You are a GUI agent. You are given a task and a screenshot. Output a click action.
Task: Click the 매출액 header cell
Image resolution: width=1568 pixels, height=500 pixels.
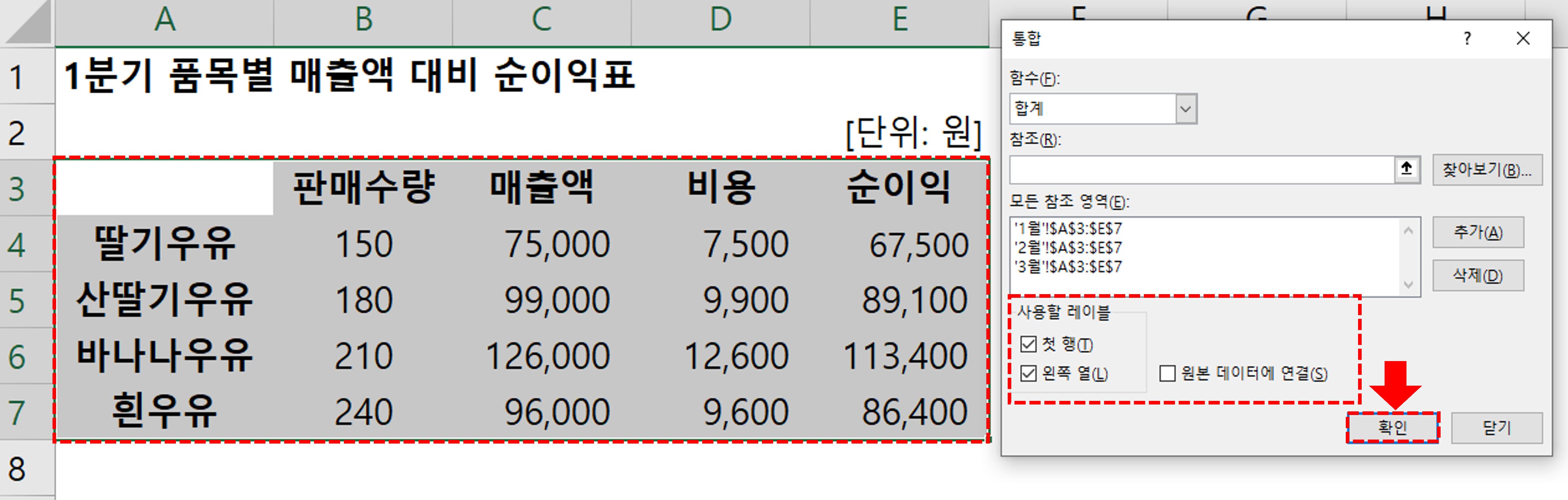542,188
